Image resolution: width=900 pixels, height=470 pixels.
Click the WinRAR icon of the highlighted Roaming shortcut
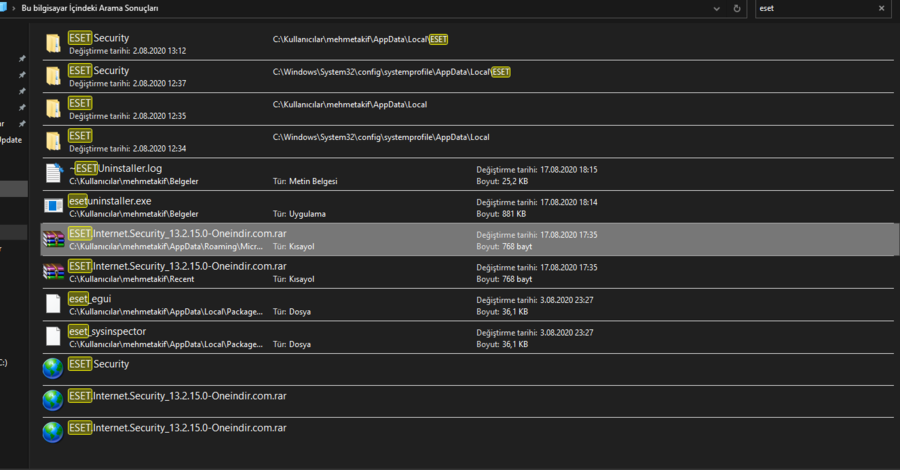click(53, 239)
